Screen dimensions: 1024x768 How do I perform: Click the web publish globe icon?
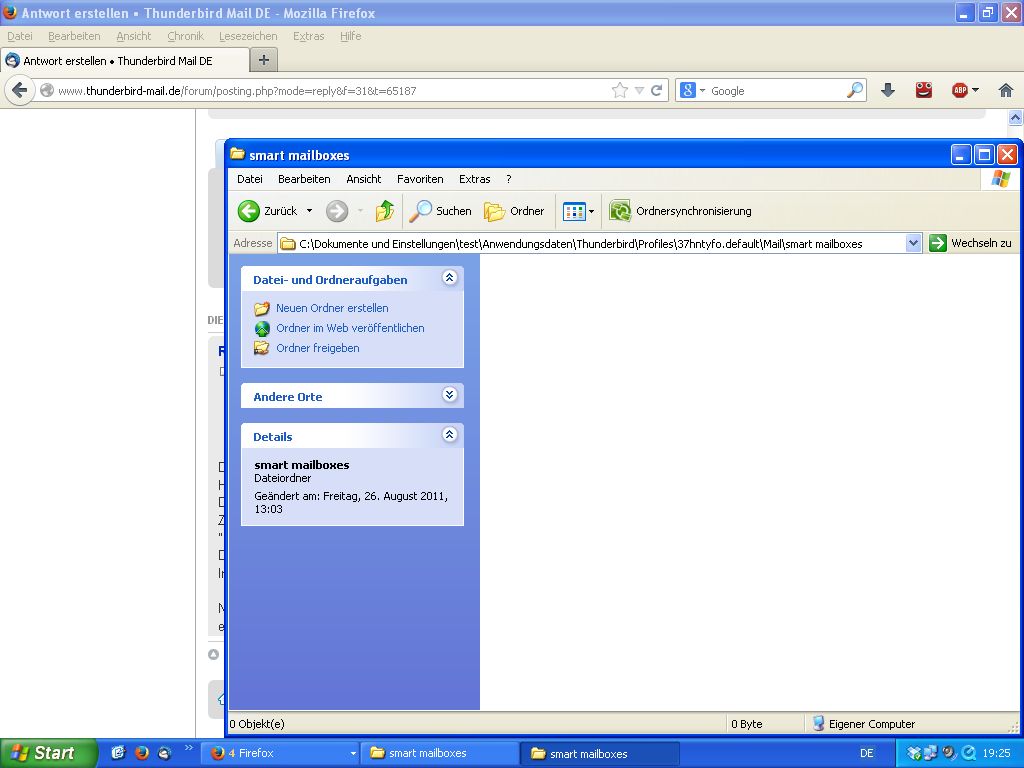[262, 328]
